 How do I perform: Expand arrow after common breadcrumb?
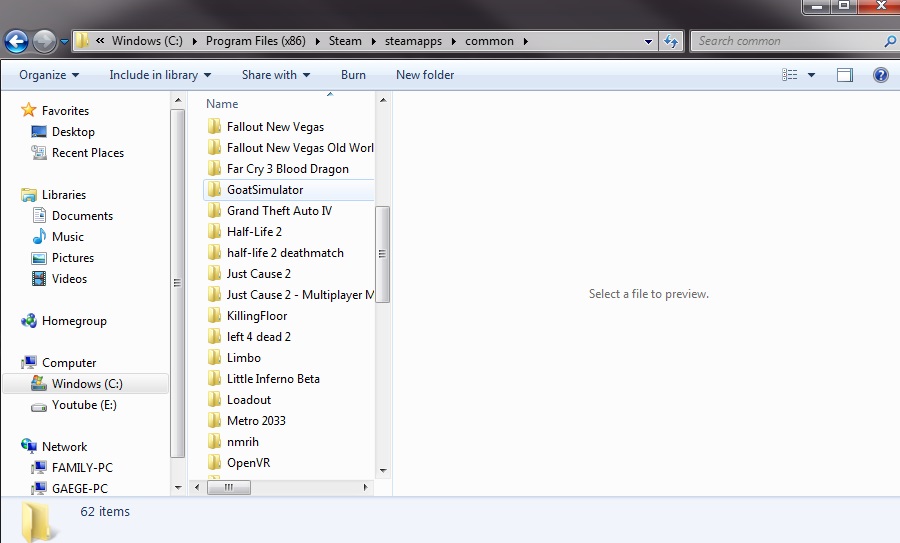coord(525,41)
